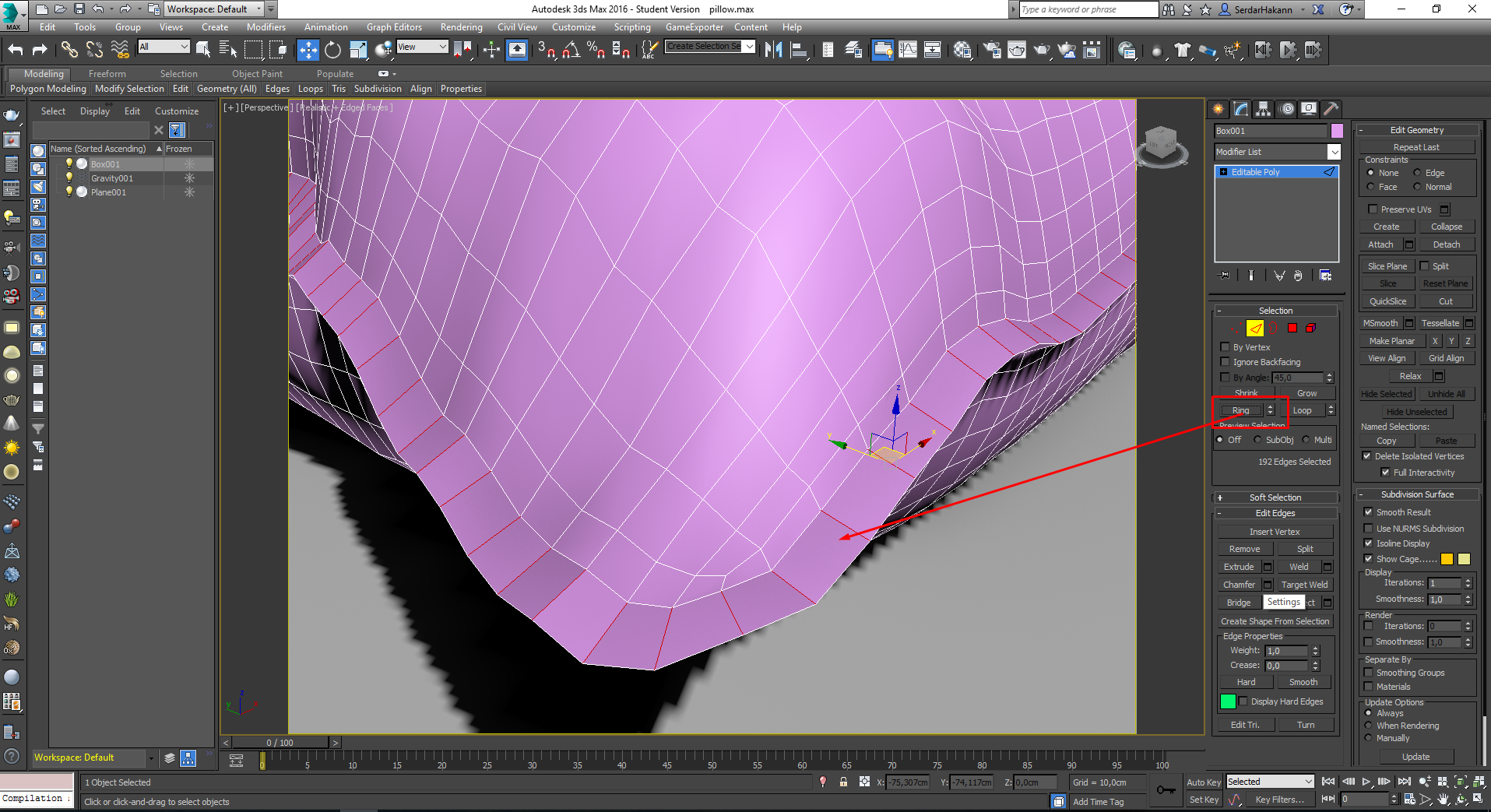Enable the By Vertex checkbox

click(x=1225, y=347)
